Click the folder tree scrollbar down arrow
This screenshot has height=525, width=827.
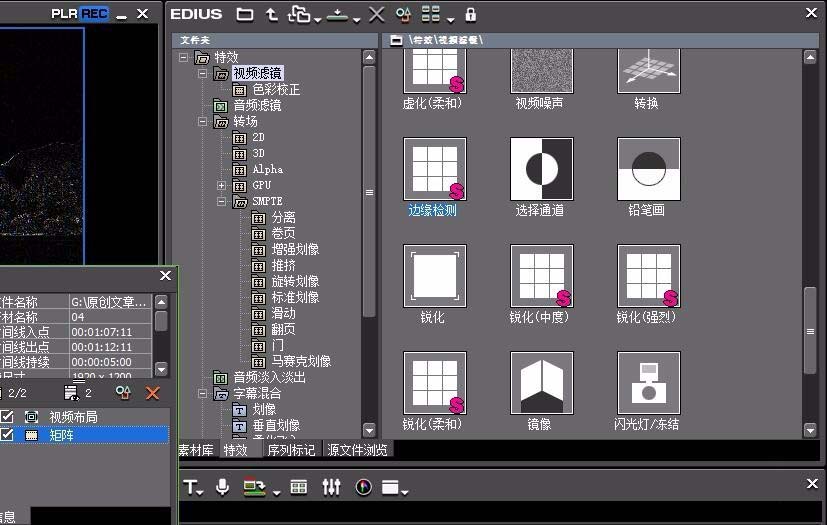point(369,430)
